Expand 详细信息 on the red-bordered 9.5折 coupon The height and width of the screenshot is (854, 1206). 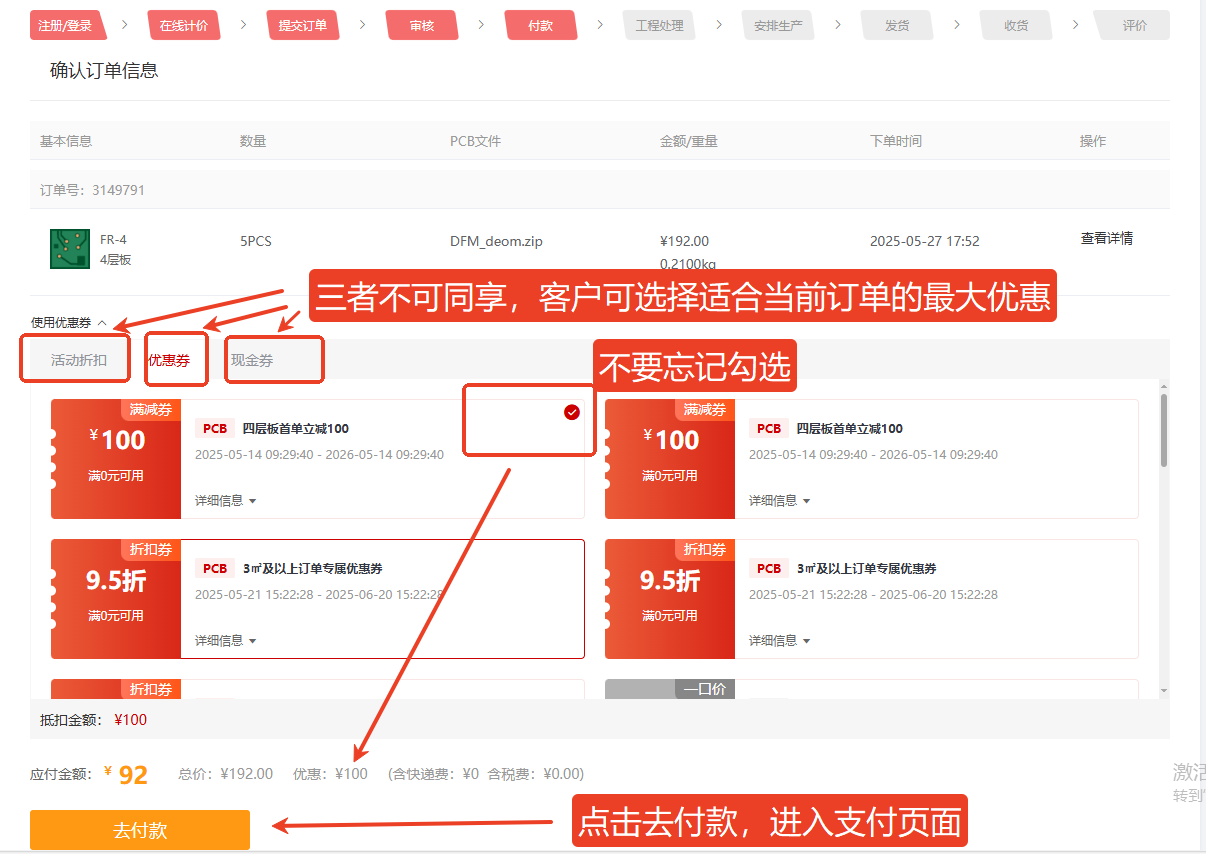[x=225, y=641]
